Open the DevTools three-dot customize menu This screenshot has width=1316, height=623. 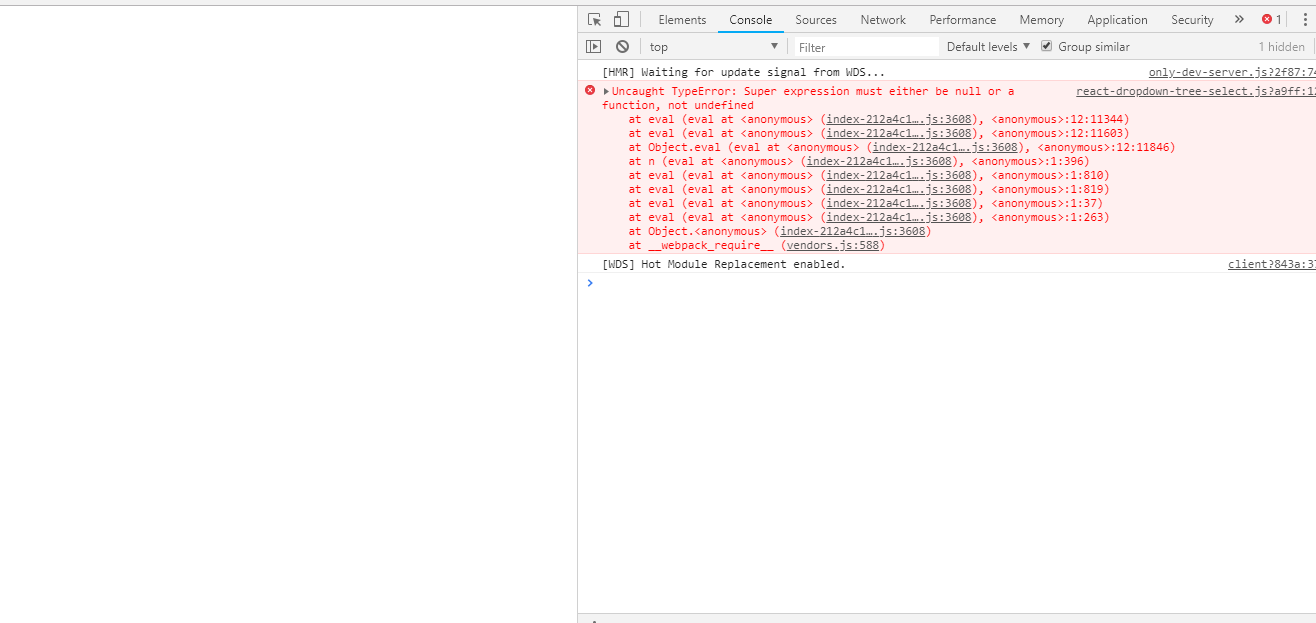tap(1305, 19)
